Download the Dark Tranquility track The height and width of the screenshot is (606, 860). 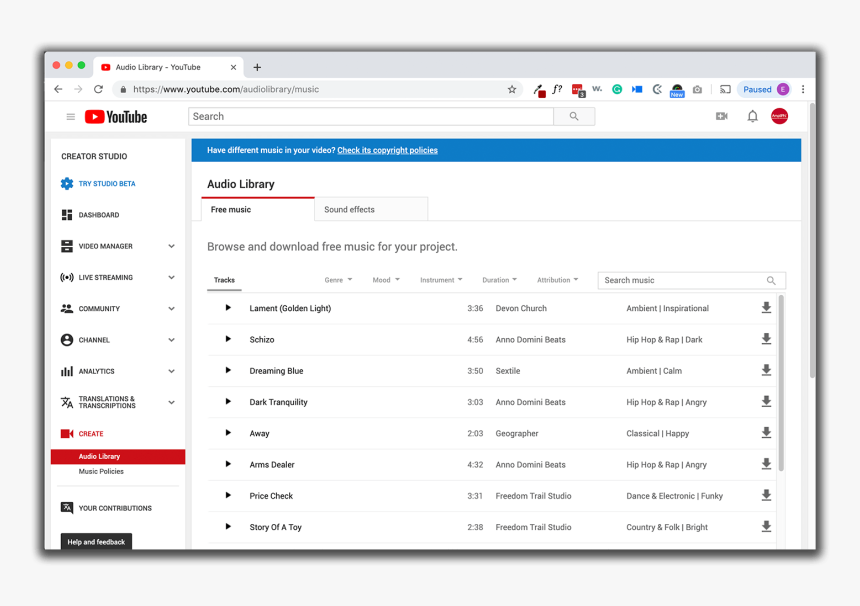tap(766, 401)
